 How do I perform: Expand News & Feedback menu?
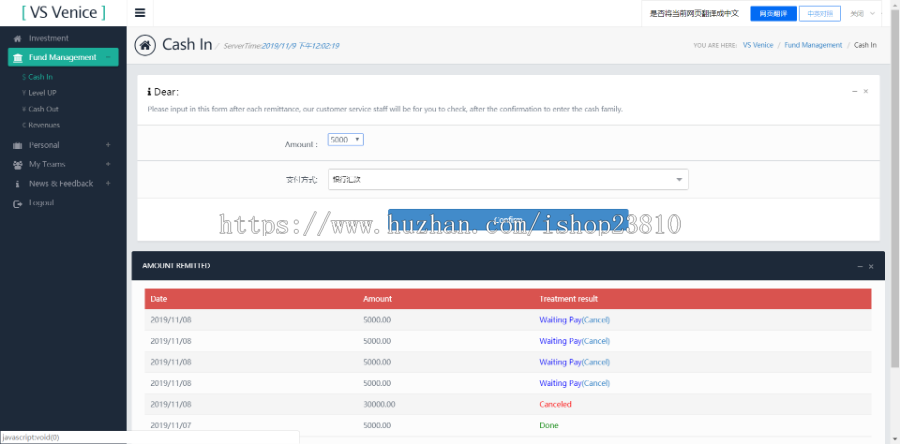pyautogui.click(x=62, y=184)
